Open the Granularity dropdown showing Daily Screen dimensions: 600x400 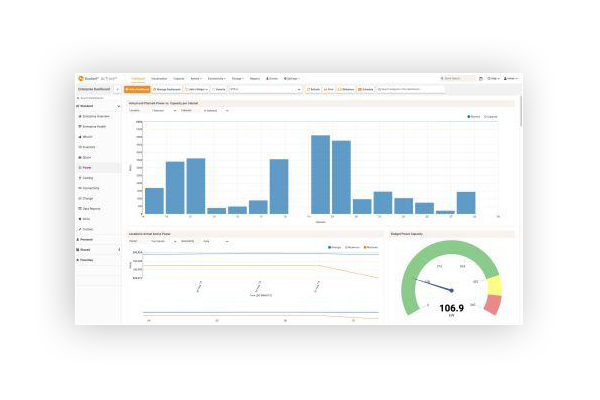pyautogui.click(x=216, y=242)
